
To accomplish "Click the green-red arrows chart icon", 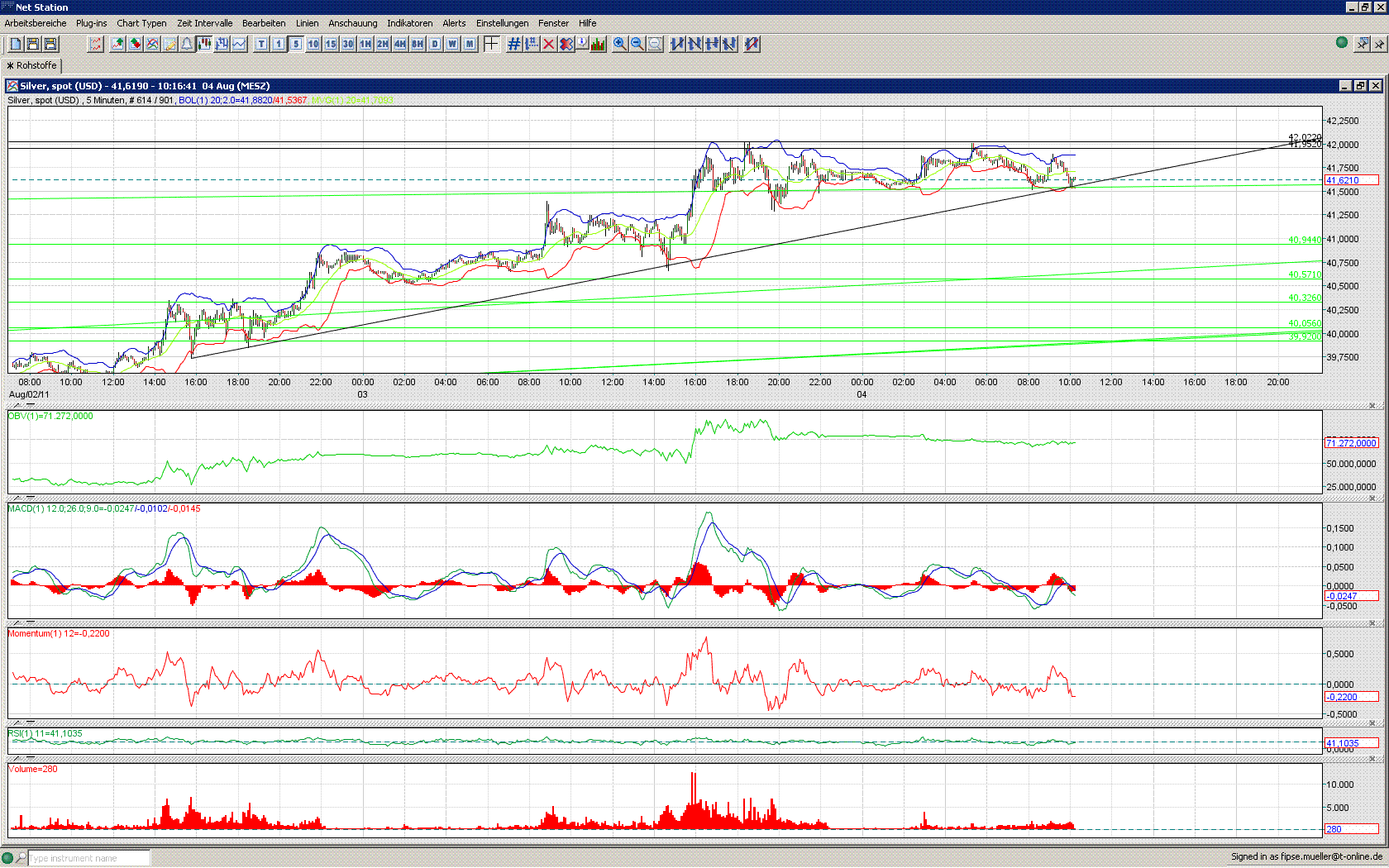I will pos(135,44).
